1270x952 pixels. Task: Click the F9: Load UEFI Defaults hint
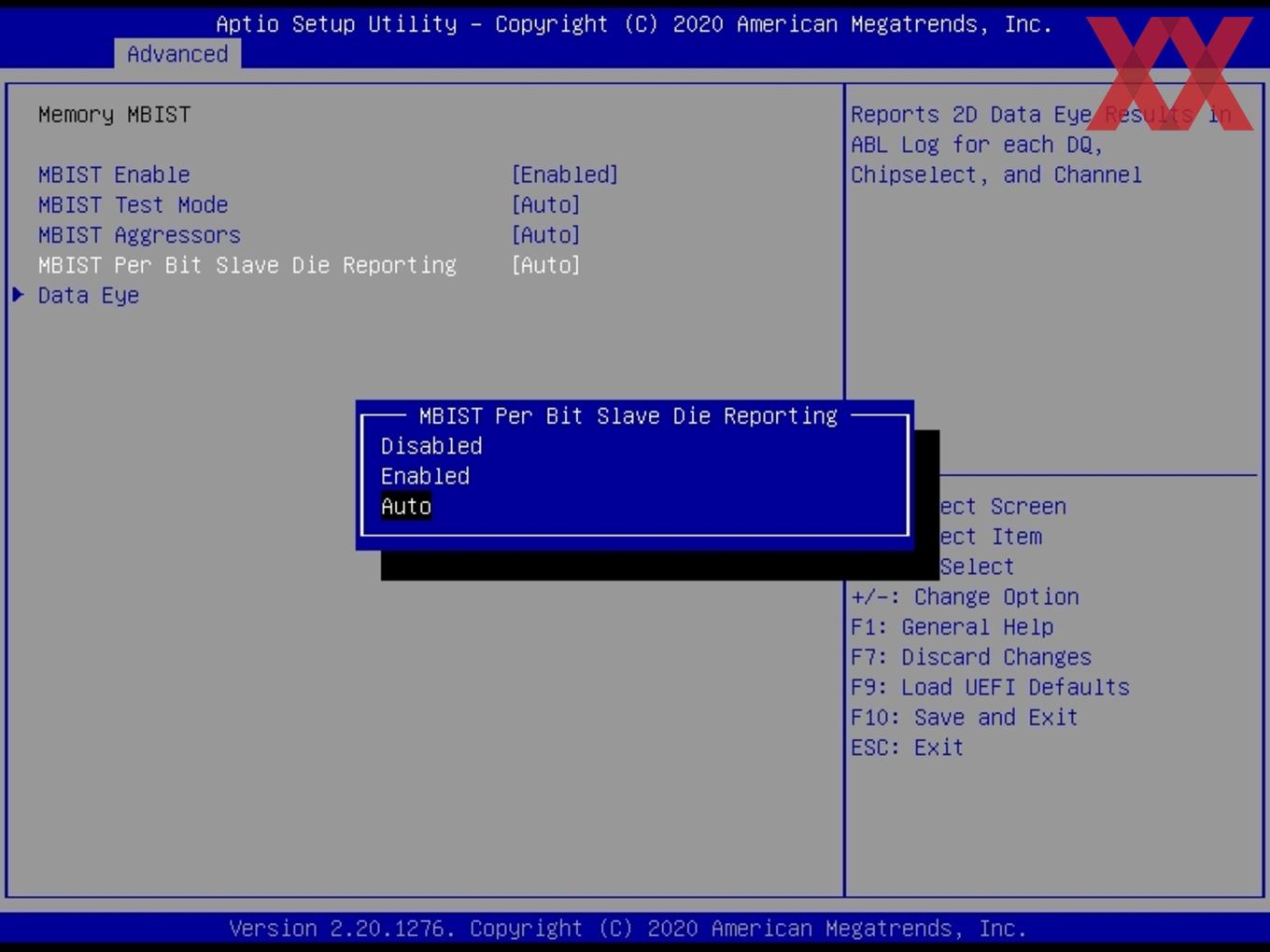[990, 687]
